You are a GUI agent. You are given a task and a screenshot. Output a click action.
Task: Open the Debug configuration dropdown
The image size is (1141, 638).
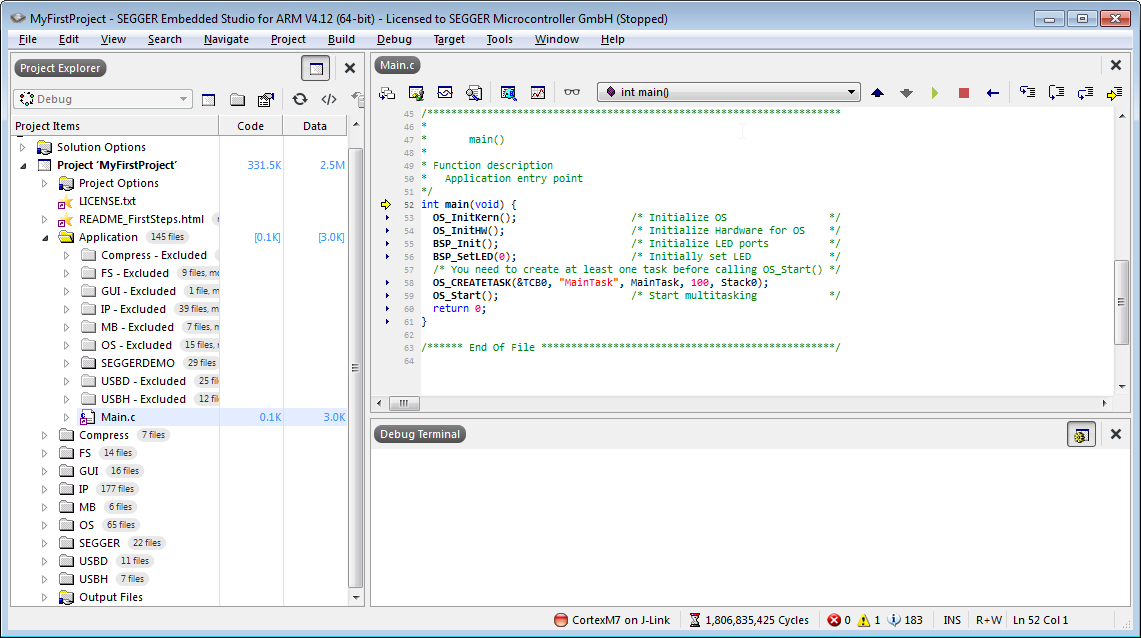[x=103, y=99]
